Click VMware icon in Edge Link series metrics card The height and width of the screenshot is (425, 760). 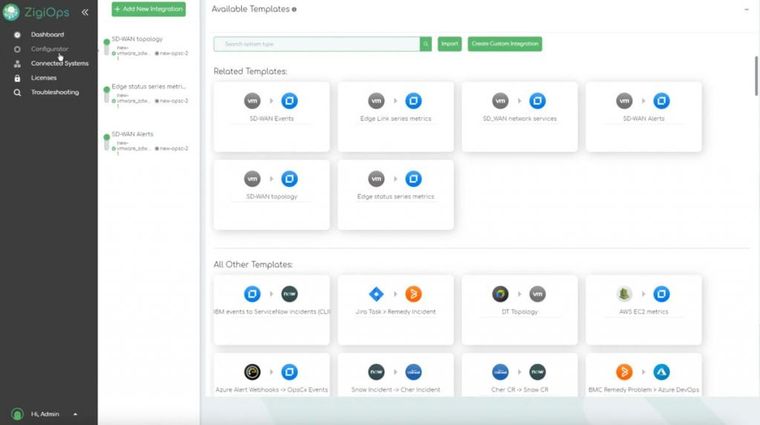[377, 101]
